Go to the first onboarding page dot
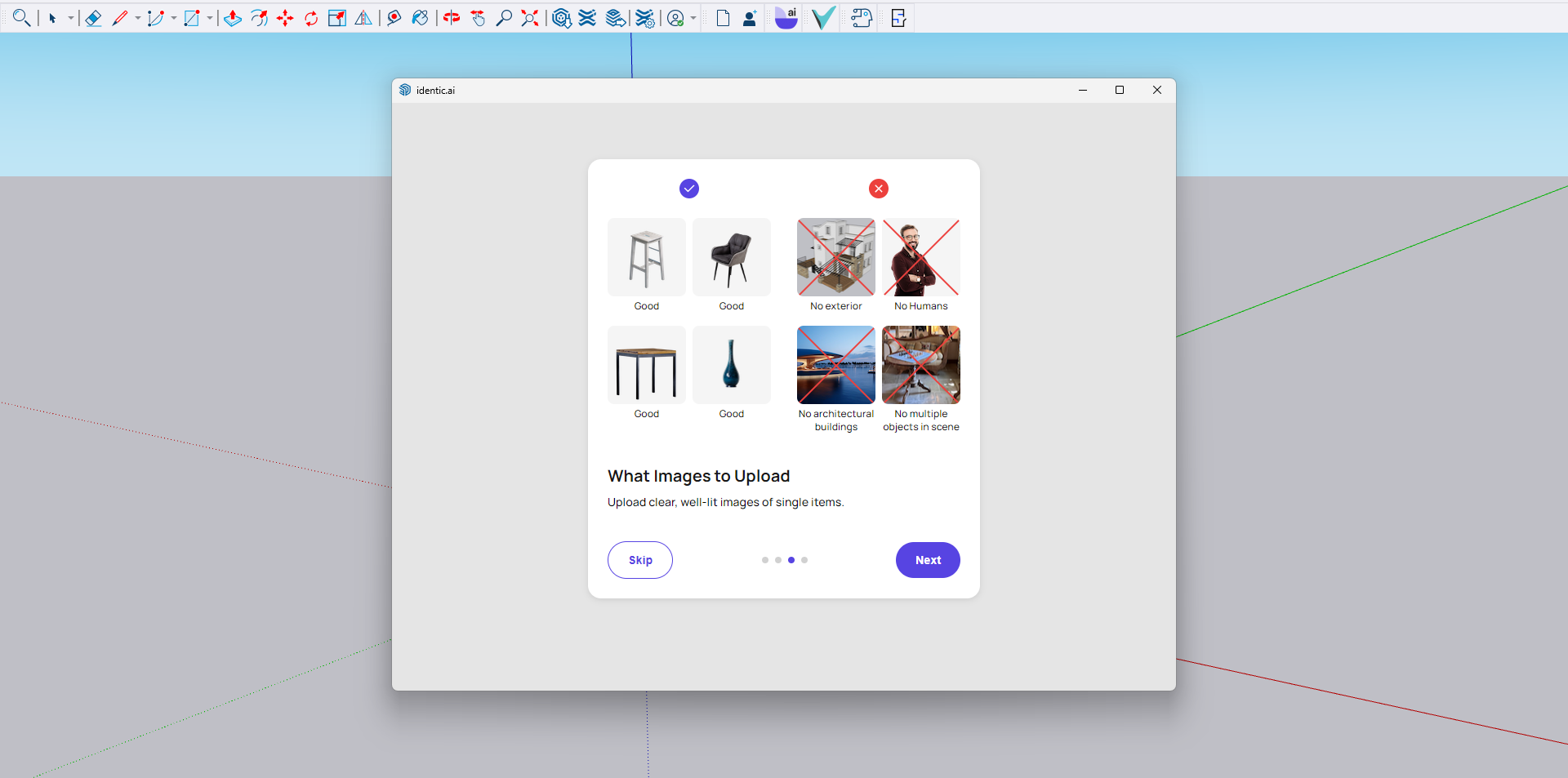 click(x=765, y=560)
